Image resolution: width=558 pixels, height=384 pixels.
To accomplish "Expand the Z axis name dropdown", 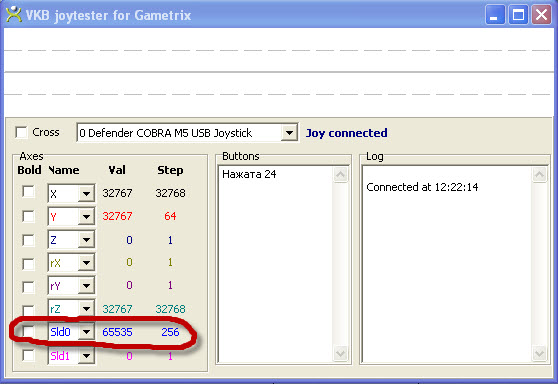I will 86,240.
